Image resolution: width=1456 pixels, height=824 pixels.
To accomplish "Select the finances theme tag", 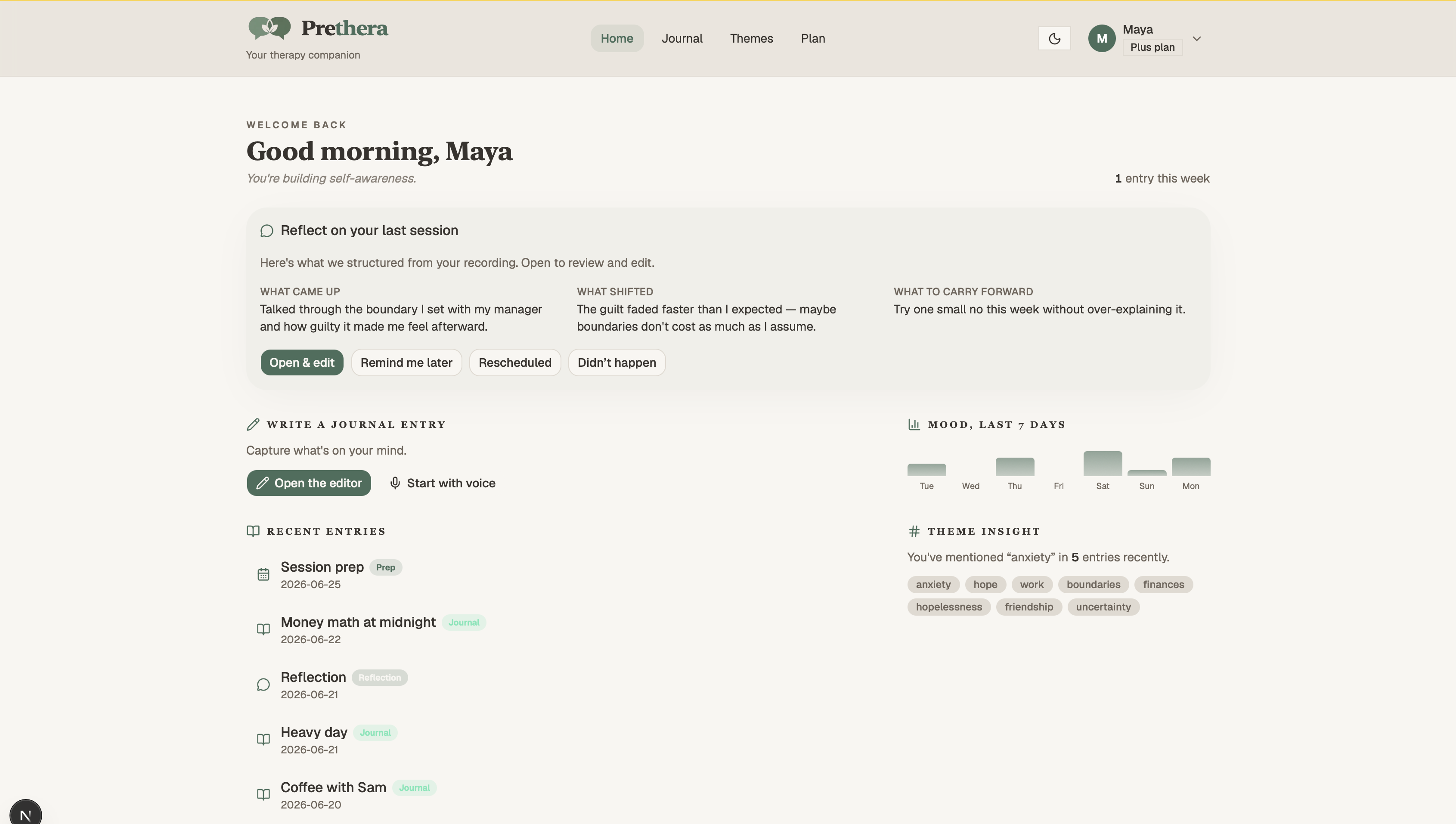I will coord(1163,585).
